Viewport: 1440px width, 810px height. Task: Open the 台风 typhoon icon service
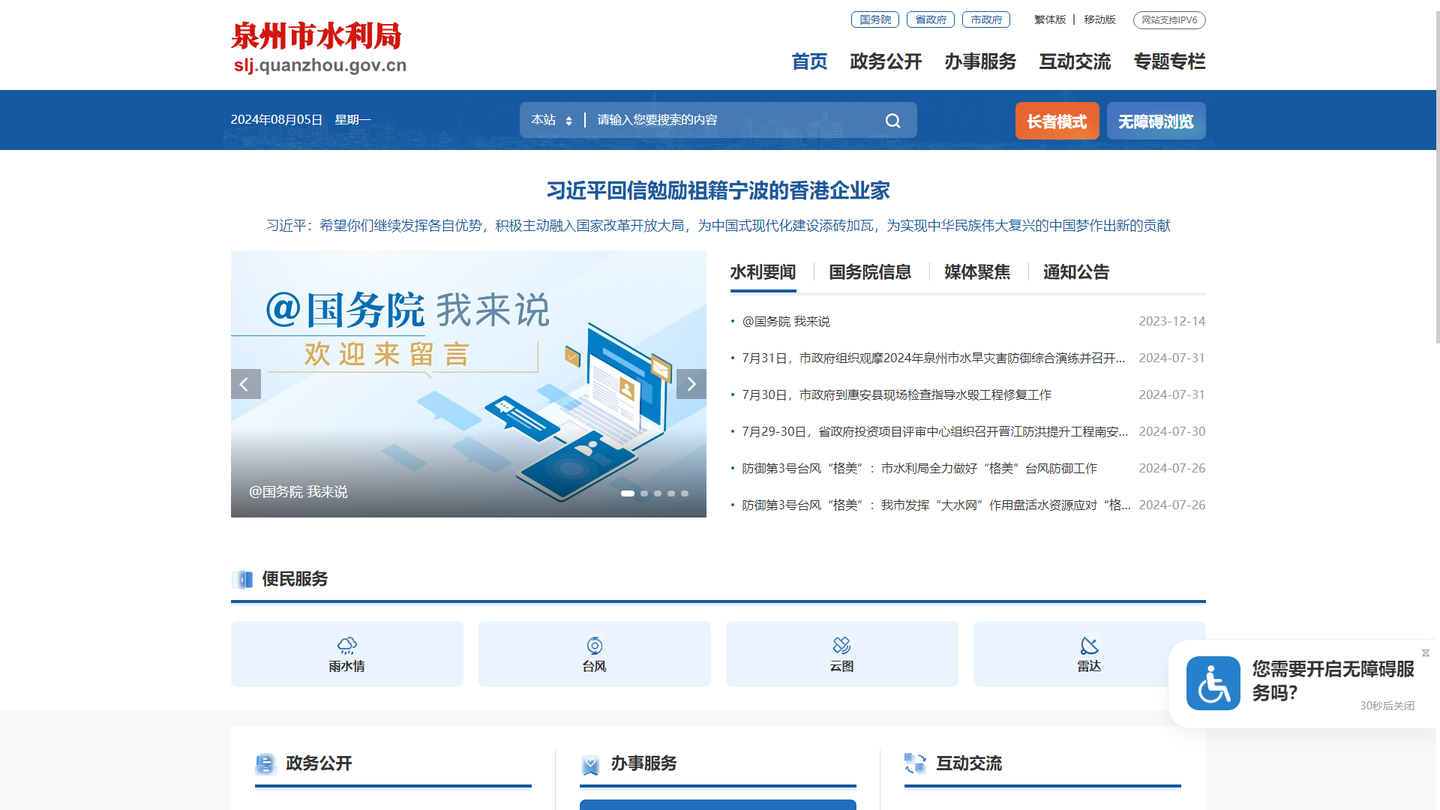point(594,654)
